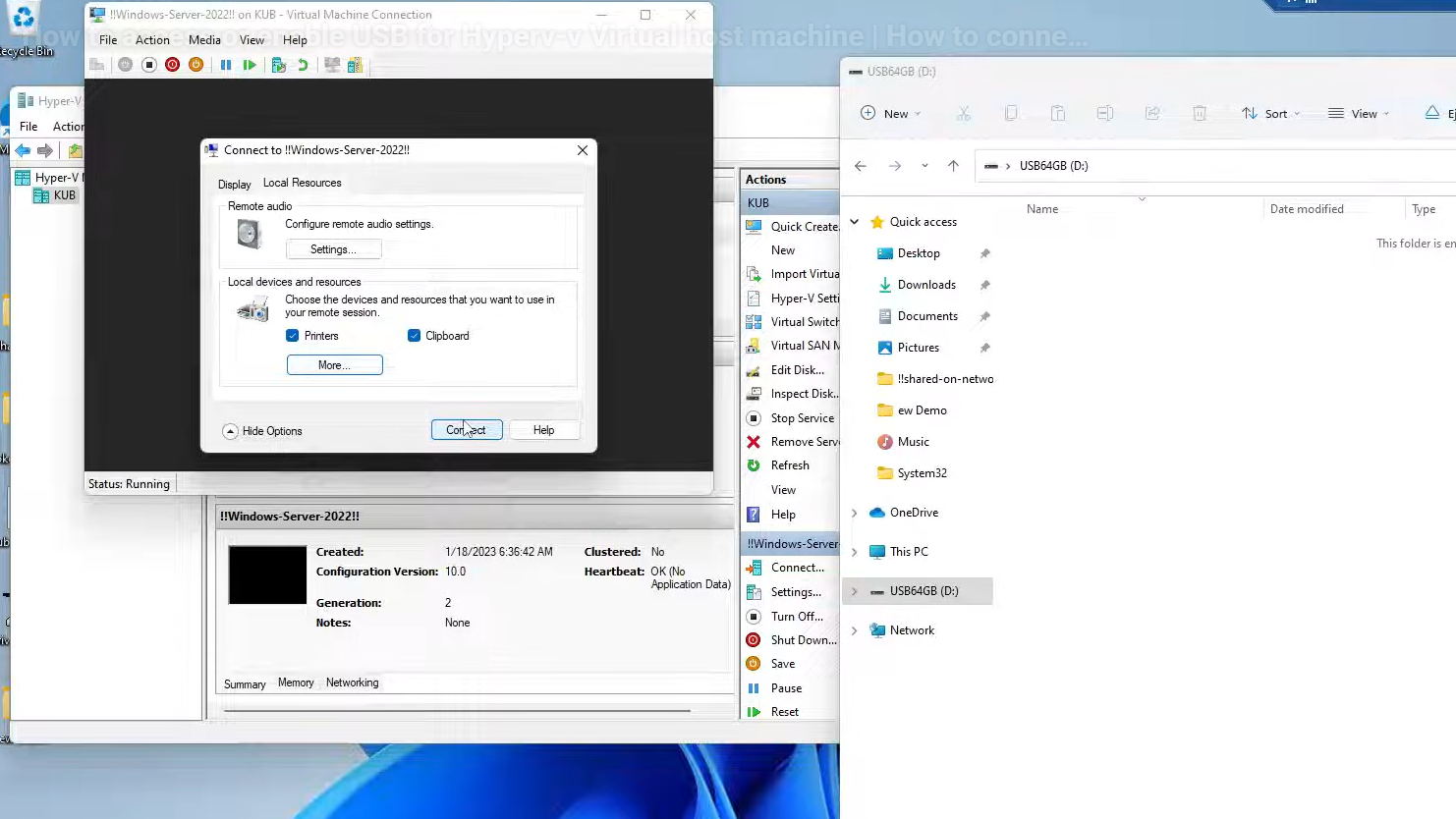
Task: Click Back arrow in Hyper-V Manager toolbar
Action: [x=22, y=150]
